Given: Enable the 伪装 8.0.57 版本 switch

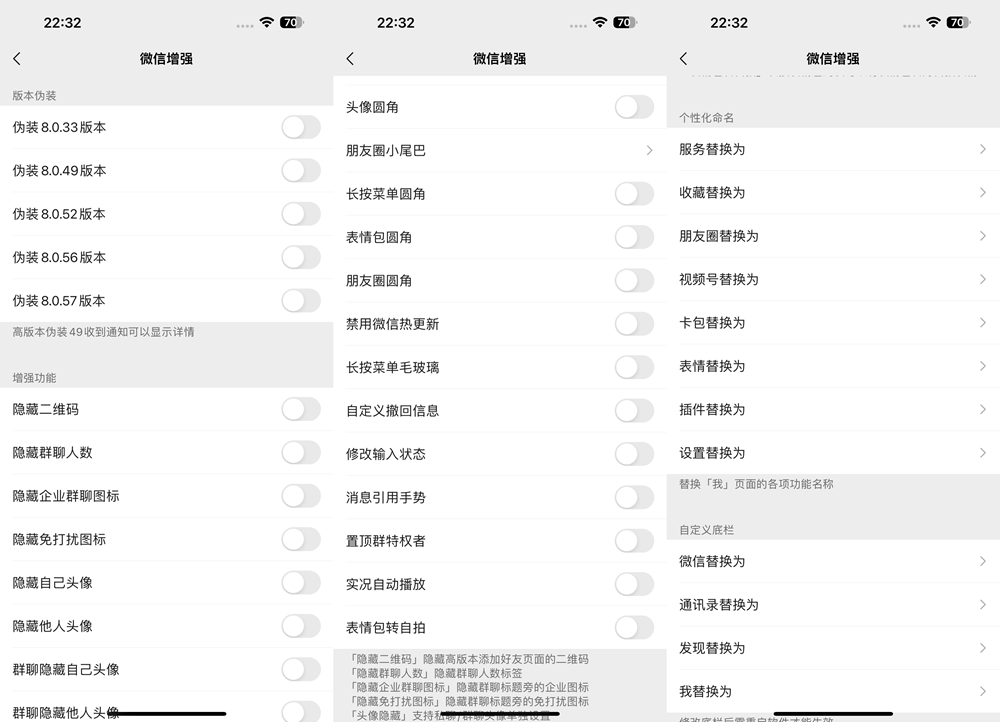Looking at the screenshot, I should [299, 300].
